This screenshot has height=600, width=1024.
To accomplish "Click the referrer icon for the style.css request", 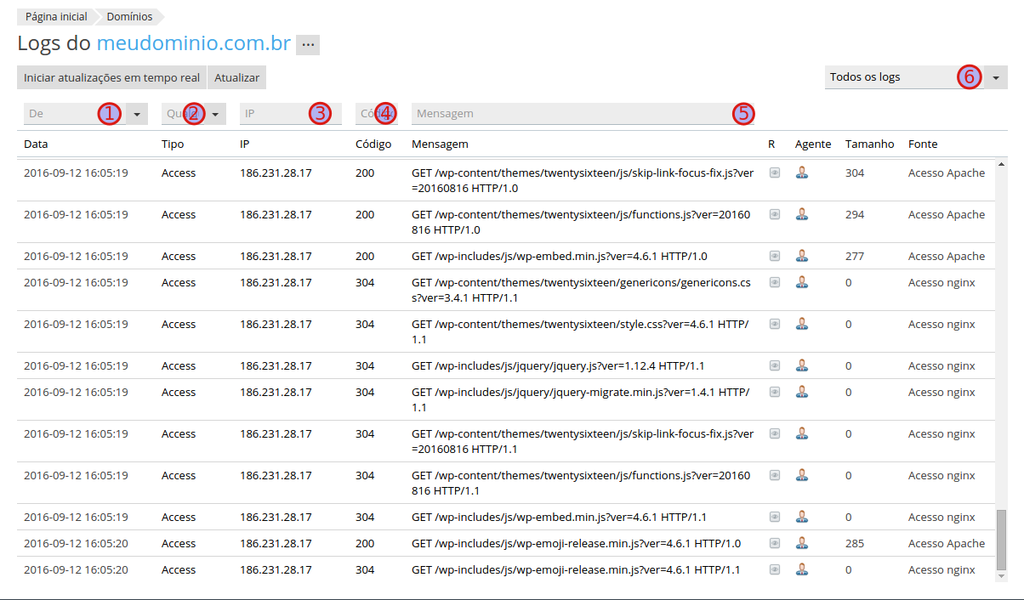I will pos(774,324).
